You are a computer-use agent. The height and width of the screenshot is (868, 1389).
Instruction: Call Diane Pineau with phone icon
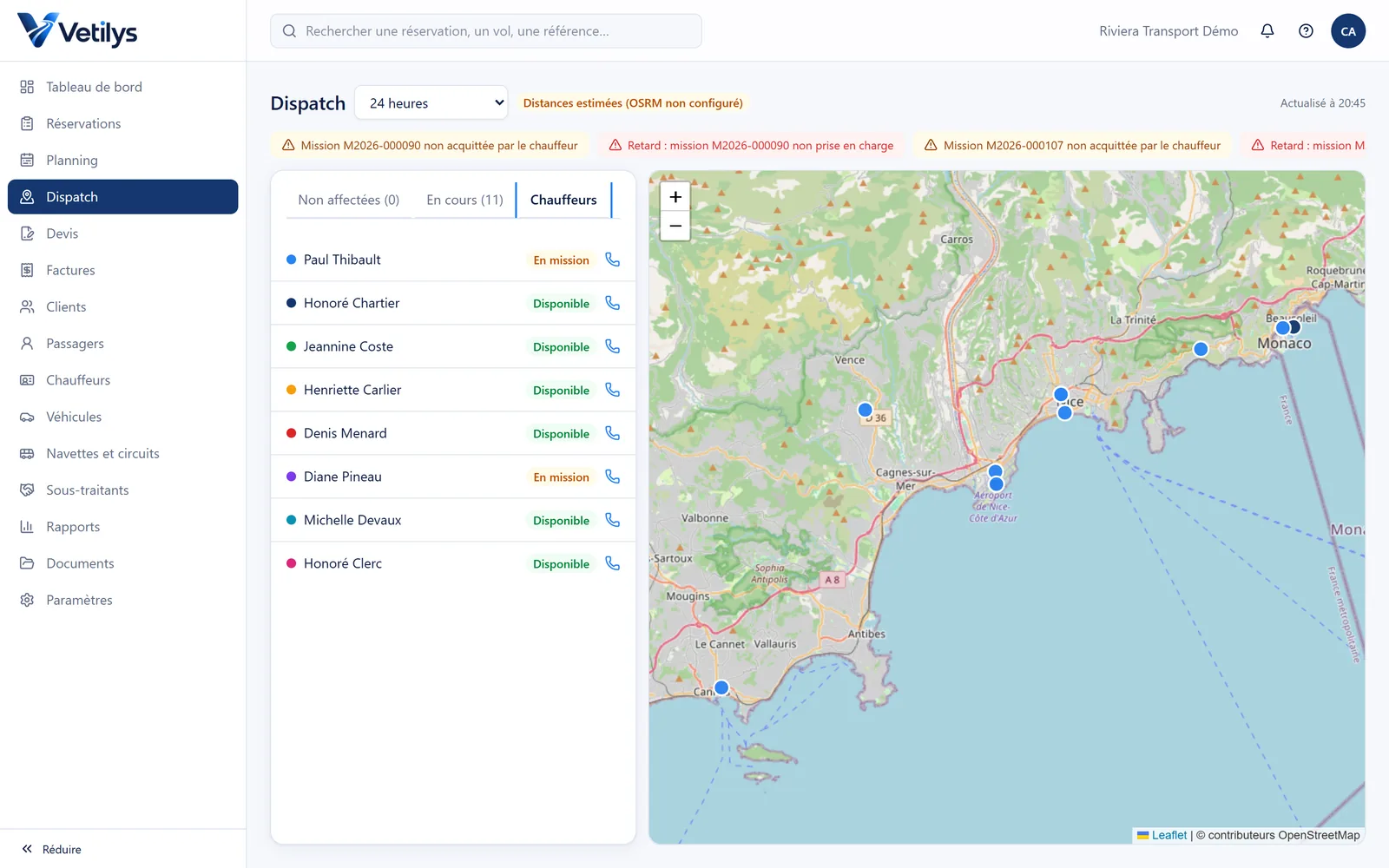(613, 477)
